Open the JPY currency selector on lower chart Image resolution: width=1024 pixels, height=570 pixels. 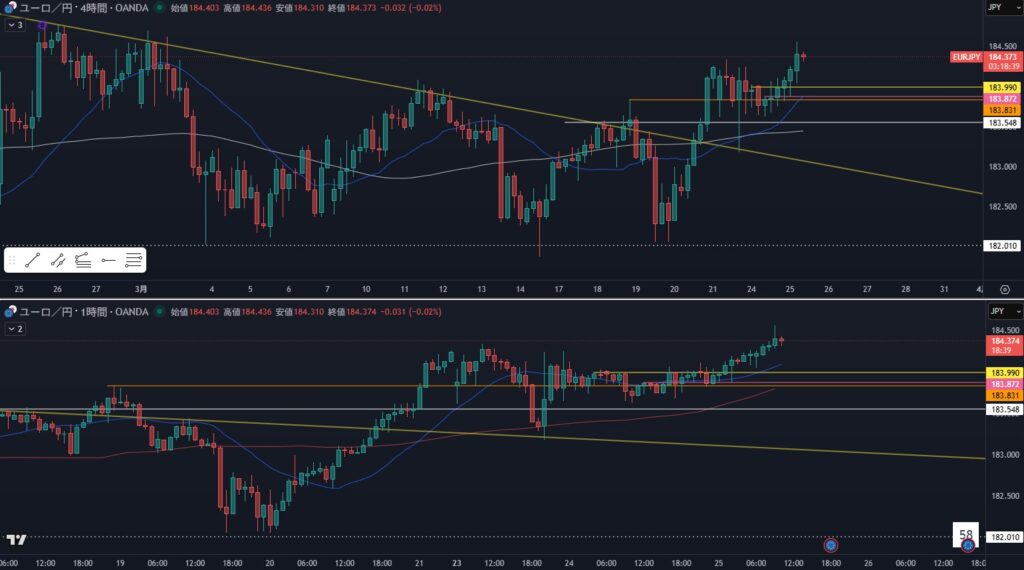[x=994, y=311]
